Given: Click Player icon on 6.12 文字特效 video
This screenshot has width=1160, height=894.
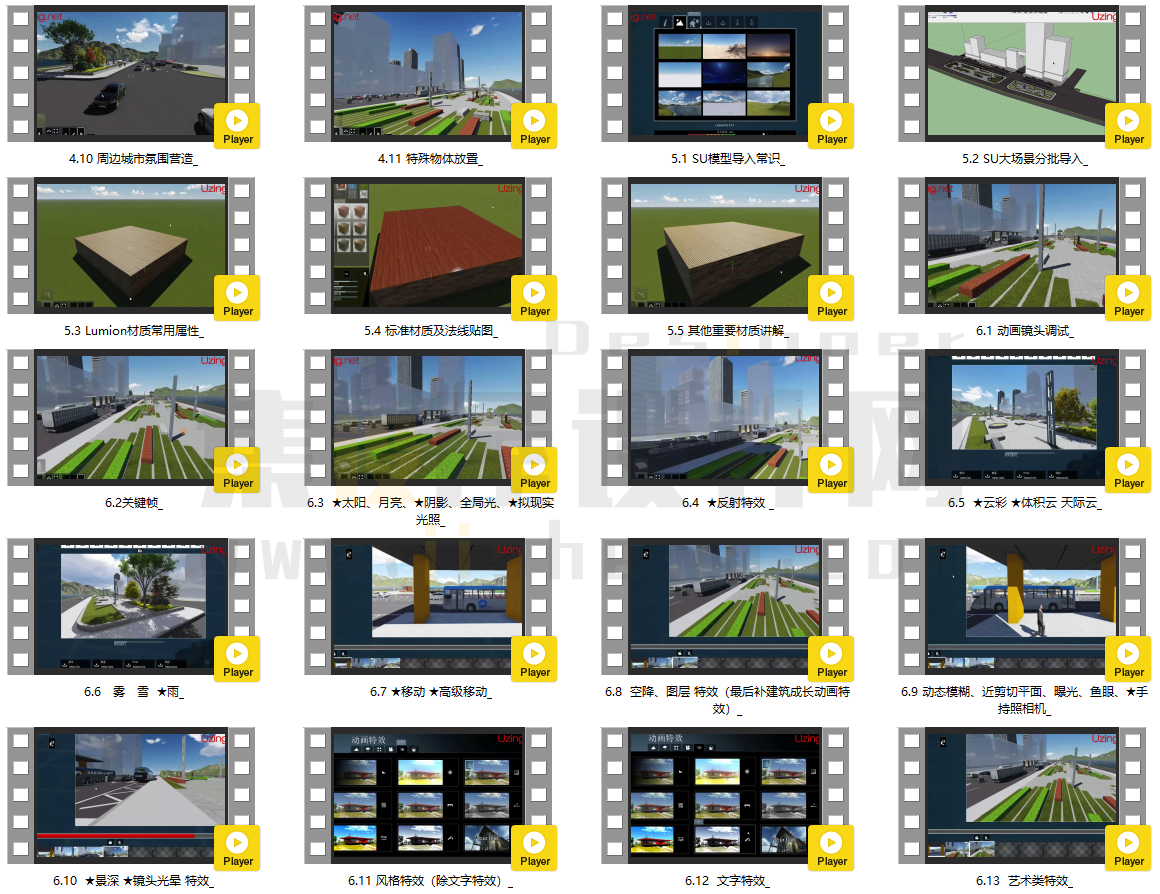Looking at the screenshot, I should (x=831, y=847).
